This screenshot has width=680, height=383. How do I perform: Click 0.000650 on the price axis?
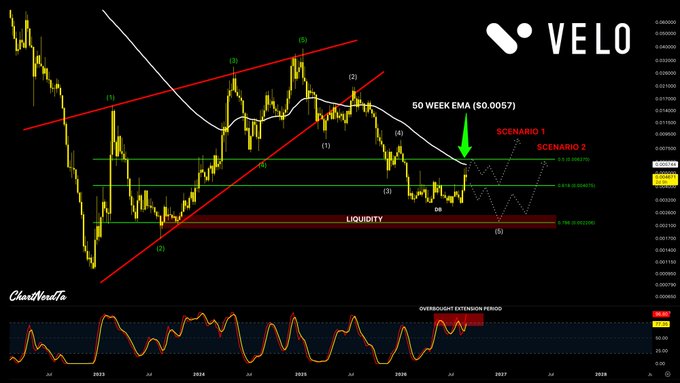click(x=665, y=297)
